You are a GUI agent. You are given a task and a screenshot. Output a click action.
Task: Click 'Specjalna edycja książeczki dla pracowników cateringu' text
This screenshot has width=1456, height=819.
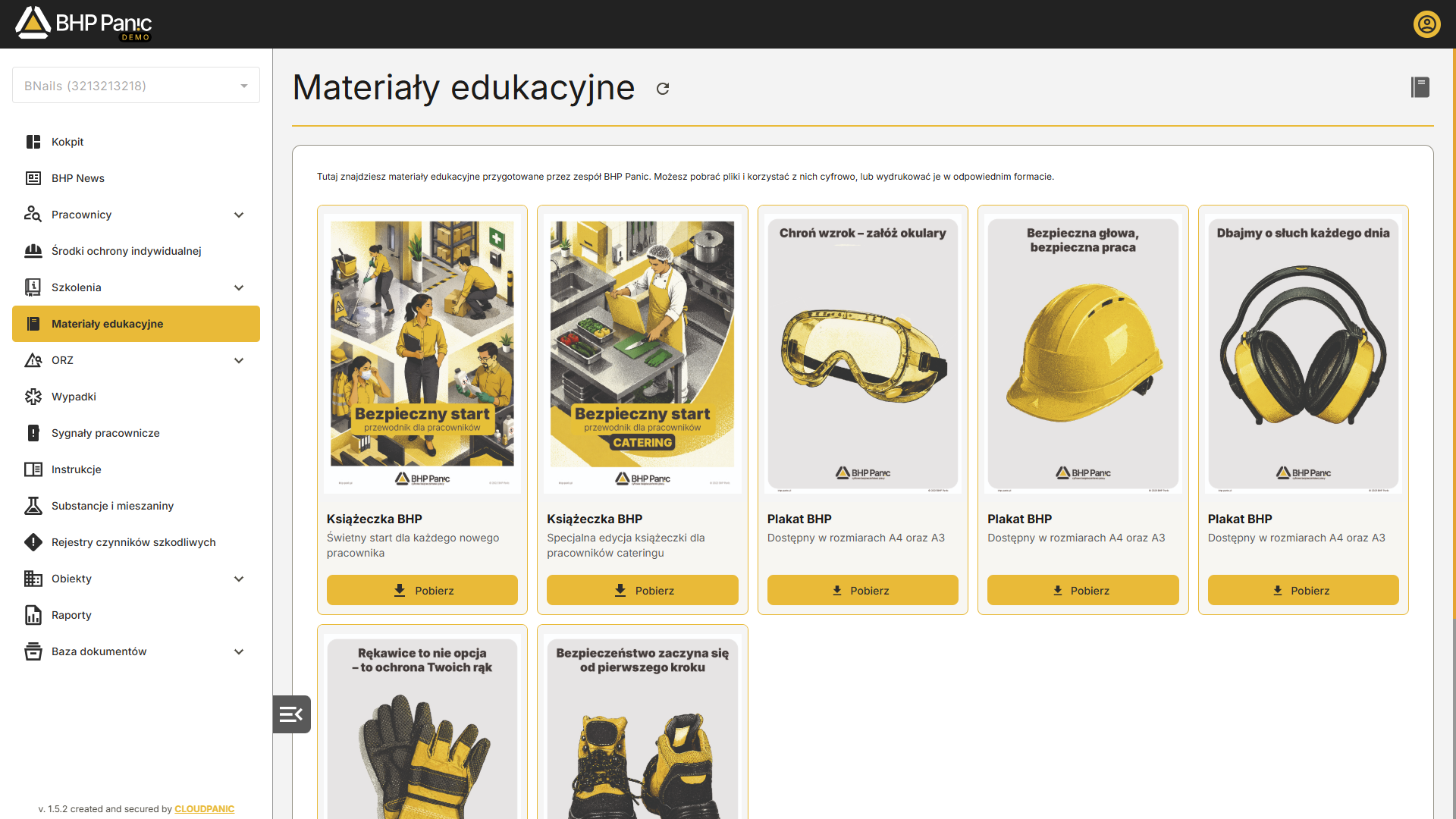[626, 545]
